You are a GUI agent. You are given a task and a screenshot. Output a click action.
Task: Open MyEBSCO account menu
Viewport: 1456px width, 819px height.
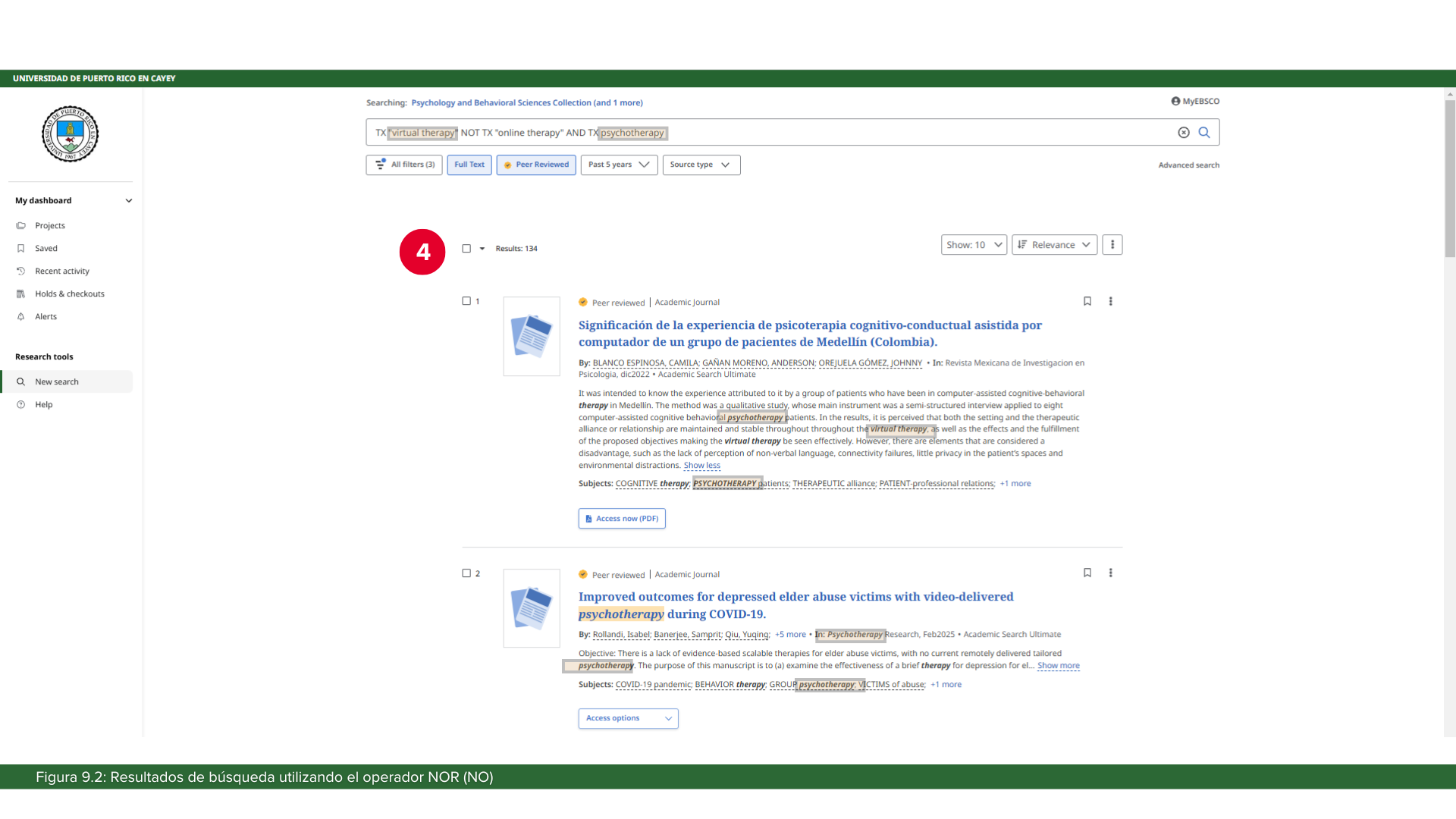click(x=1195, y=101)
